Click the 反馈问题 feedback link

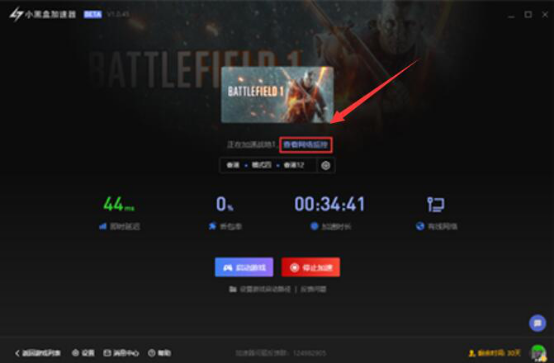[x=313, y=289]
